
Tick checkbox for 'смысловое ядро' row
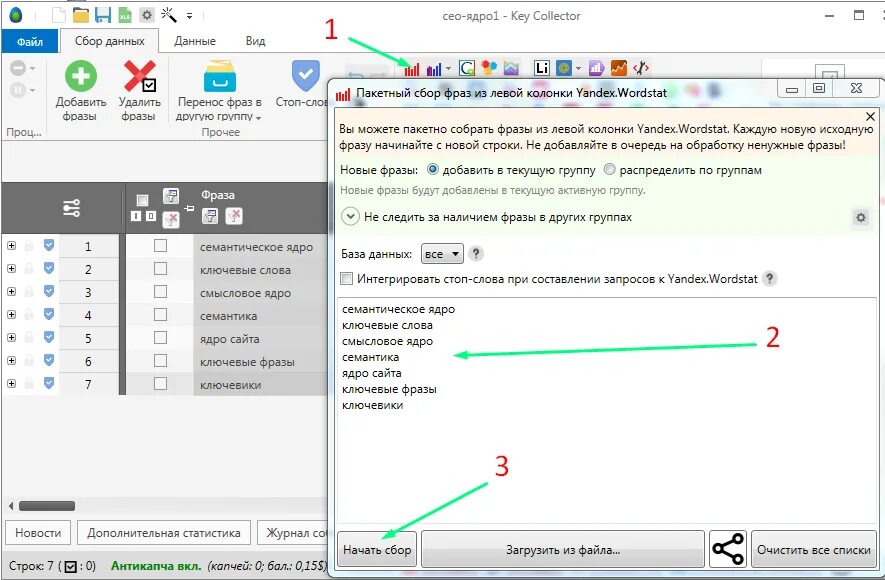[x=160, y=292]
